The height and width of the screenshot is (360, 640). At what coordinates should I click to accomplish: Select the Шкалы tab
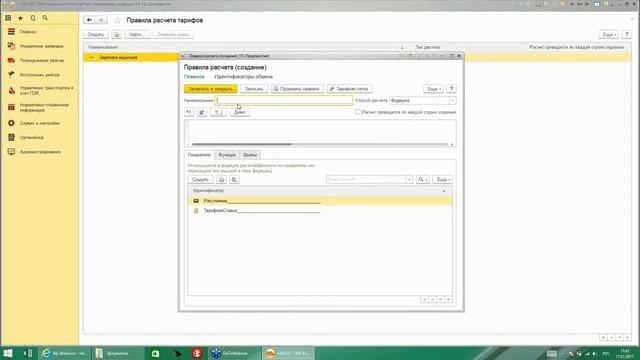pyautogui.click(x=250, y=155)
